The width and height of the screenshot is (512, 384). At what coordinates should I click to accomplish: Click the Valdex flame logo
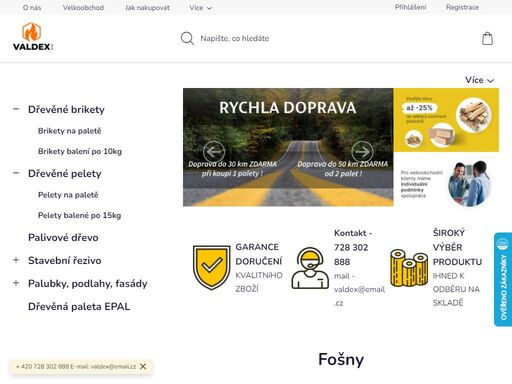click(x=33, y=36)
